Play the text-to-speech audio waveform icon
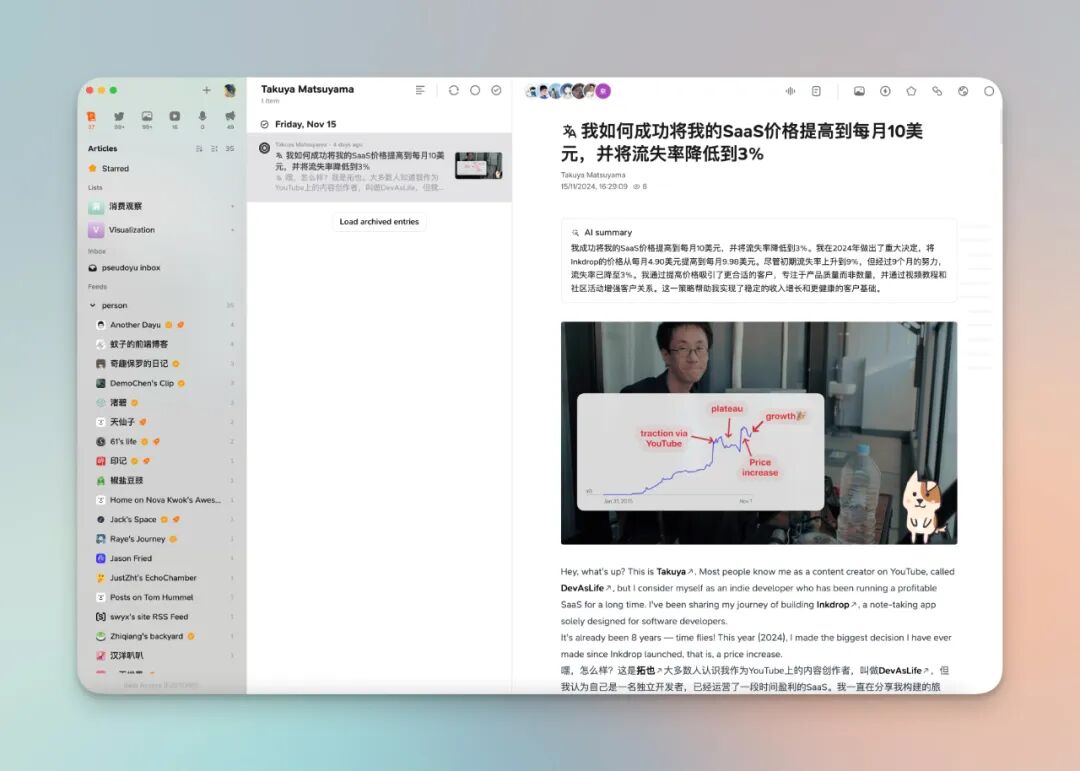 coord(790,91)
